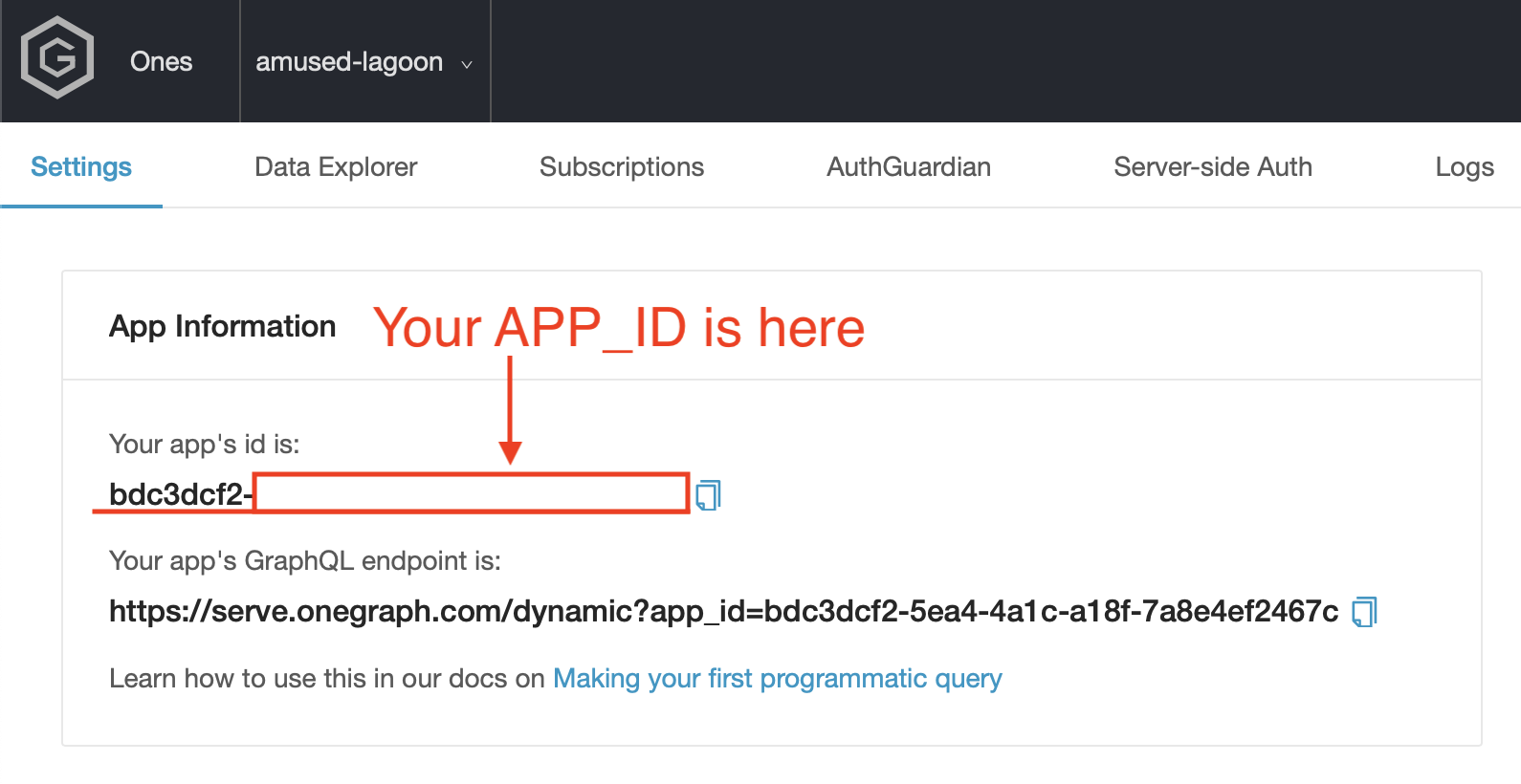Viewport: 1521px width, 784px height.
Task: Click the App Information heading
Action: click(x=222, y=326)
